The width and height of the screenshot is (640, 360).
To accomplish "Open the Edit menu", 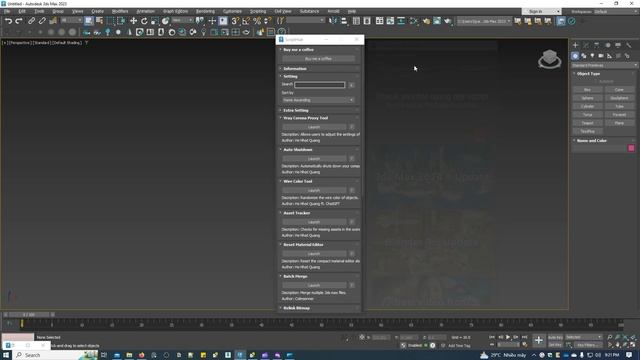I will 22,11.
